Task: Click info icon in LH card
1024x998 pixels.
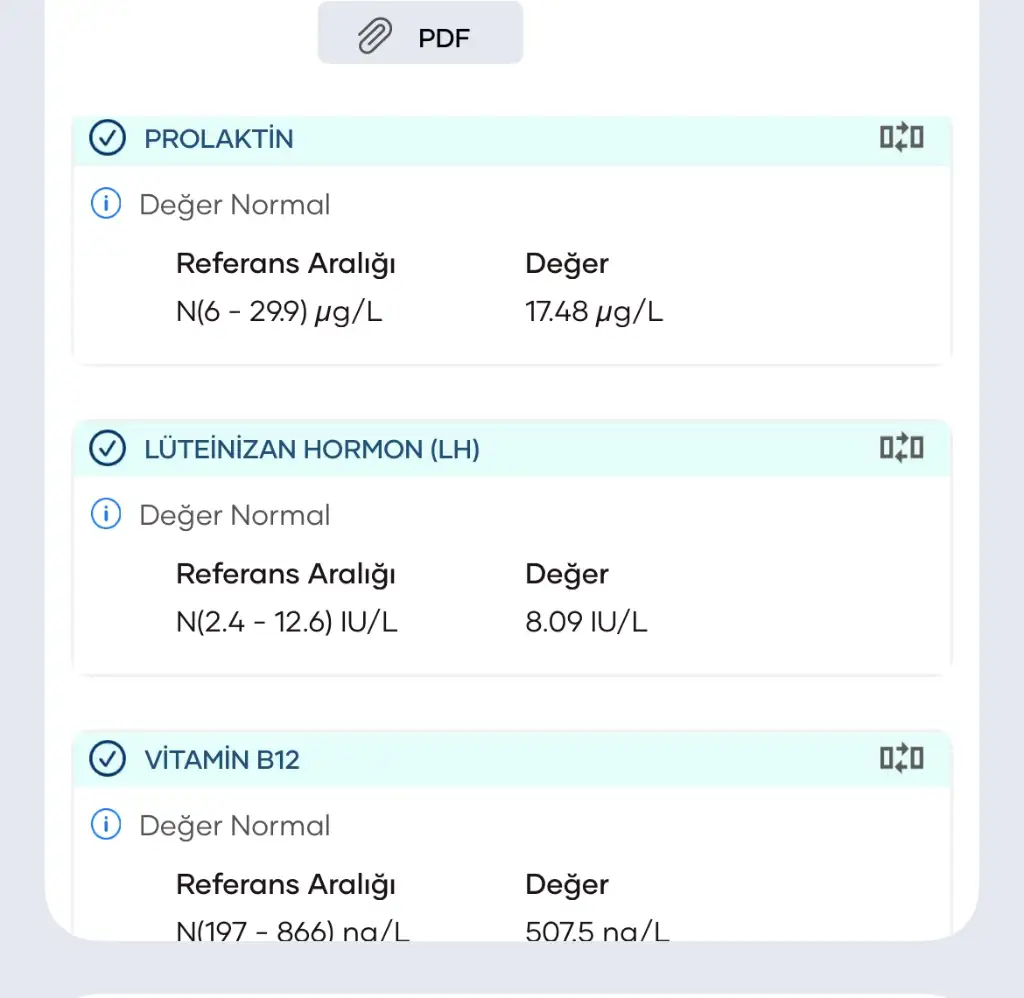Action: point(105,515)
